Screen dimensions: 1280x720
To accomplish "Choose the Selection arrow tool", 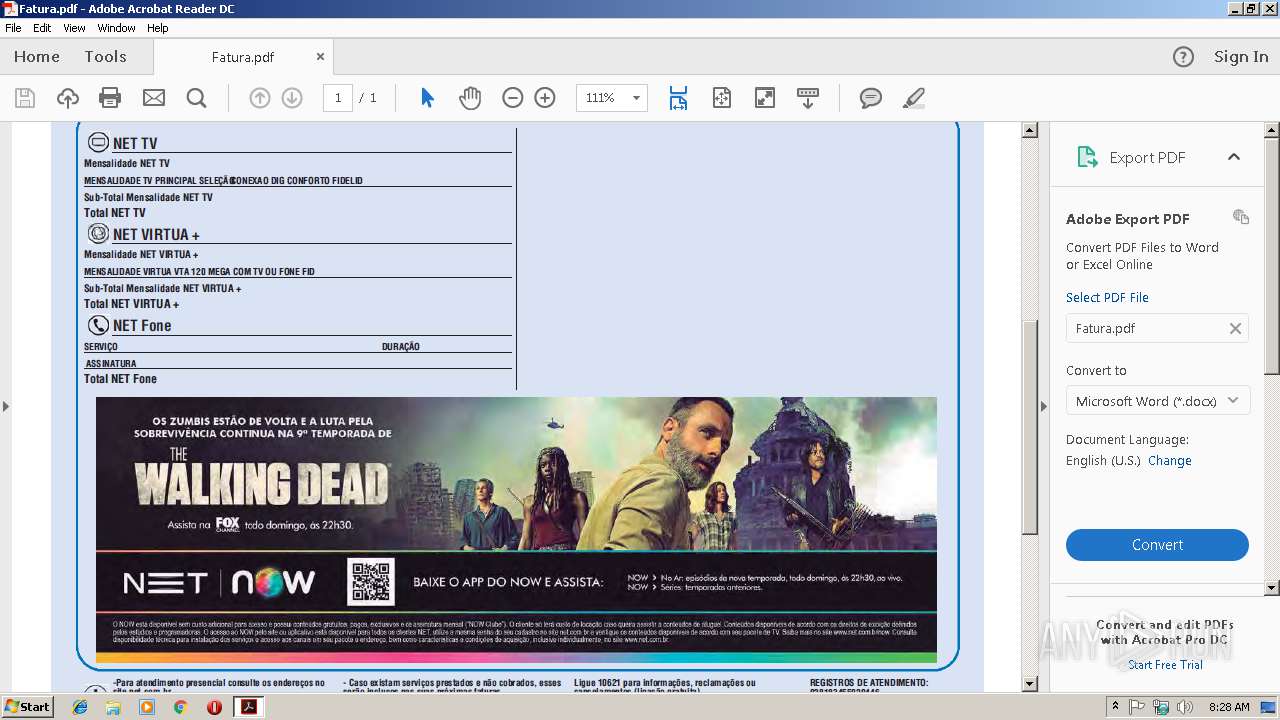I will (427, 98).
